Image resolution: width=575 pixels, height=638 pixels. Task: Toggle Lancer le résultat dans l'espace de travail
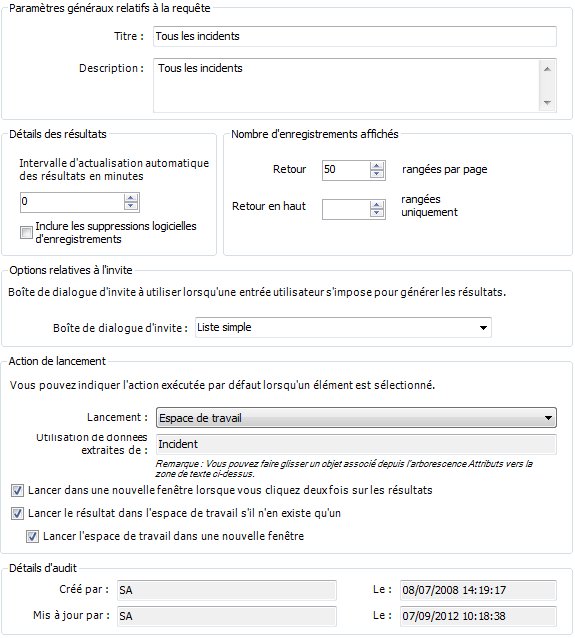pos(17,513)
